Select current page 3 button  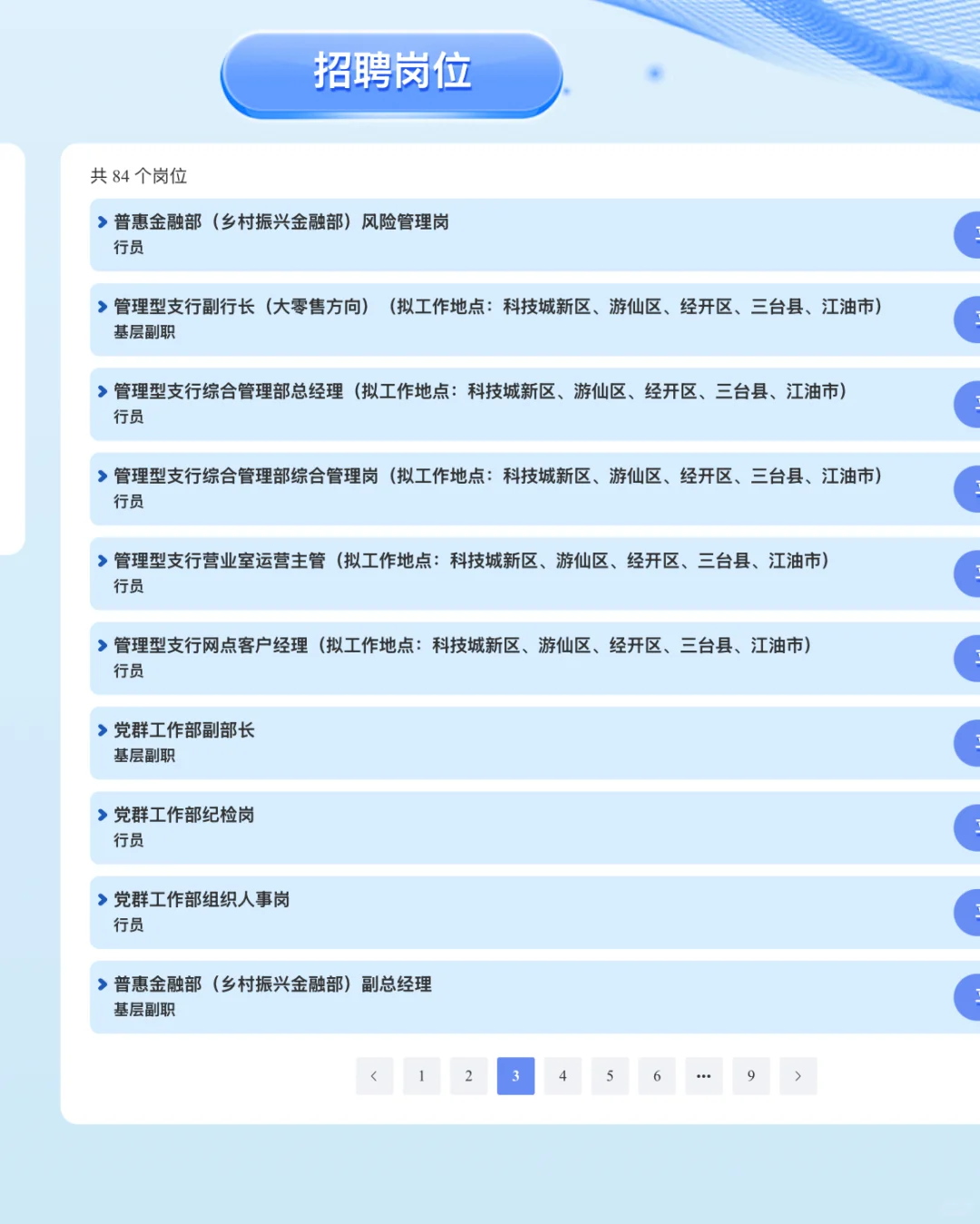point(515,1076)
